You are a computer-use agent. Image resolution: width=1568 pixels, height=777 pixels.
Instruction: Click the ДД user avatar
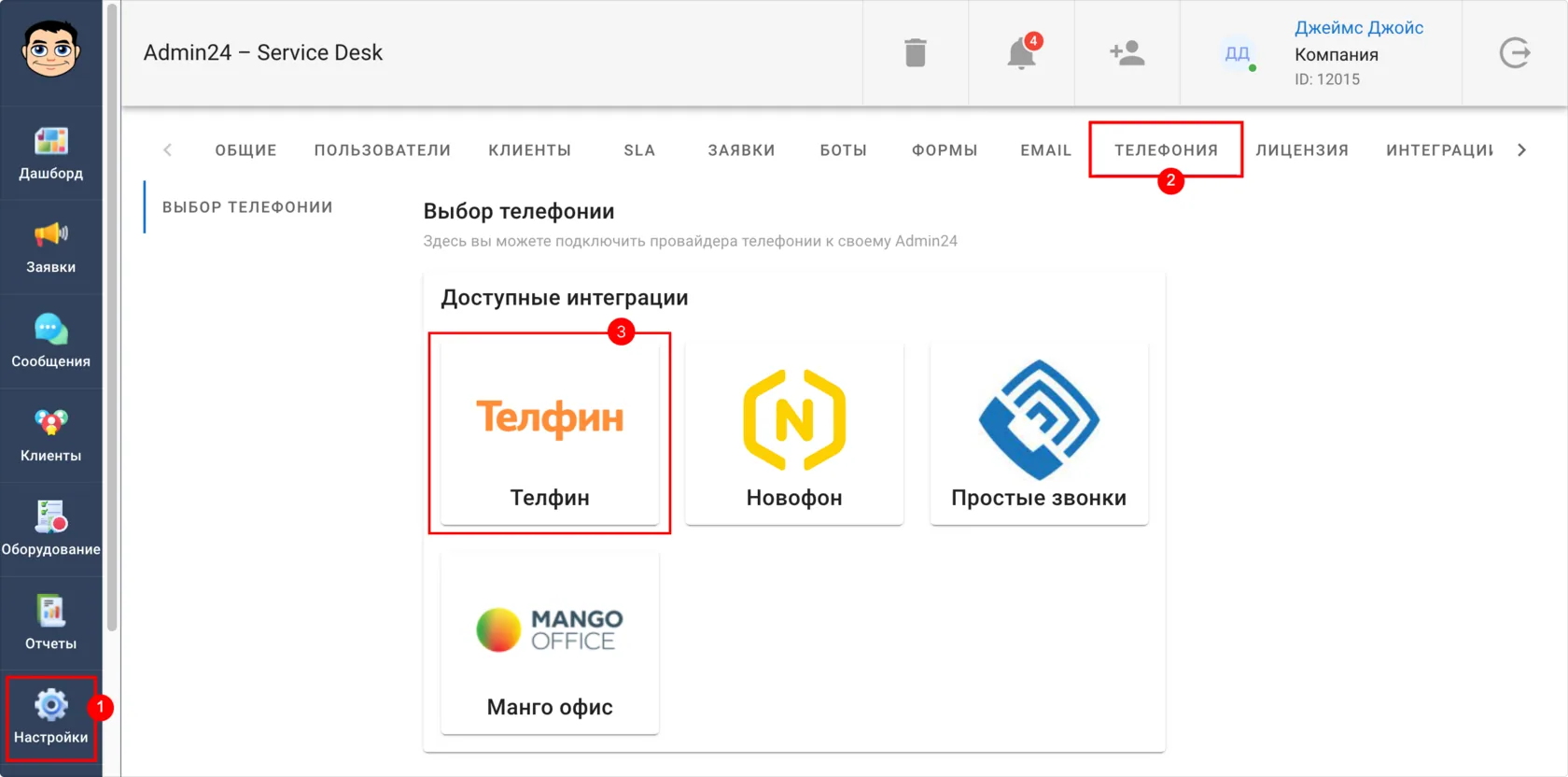(x=1237, y=53)
